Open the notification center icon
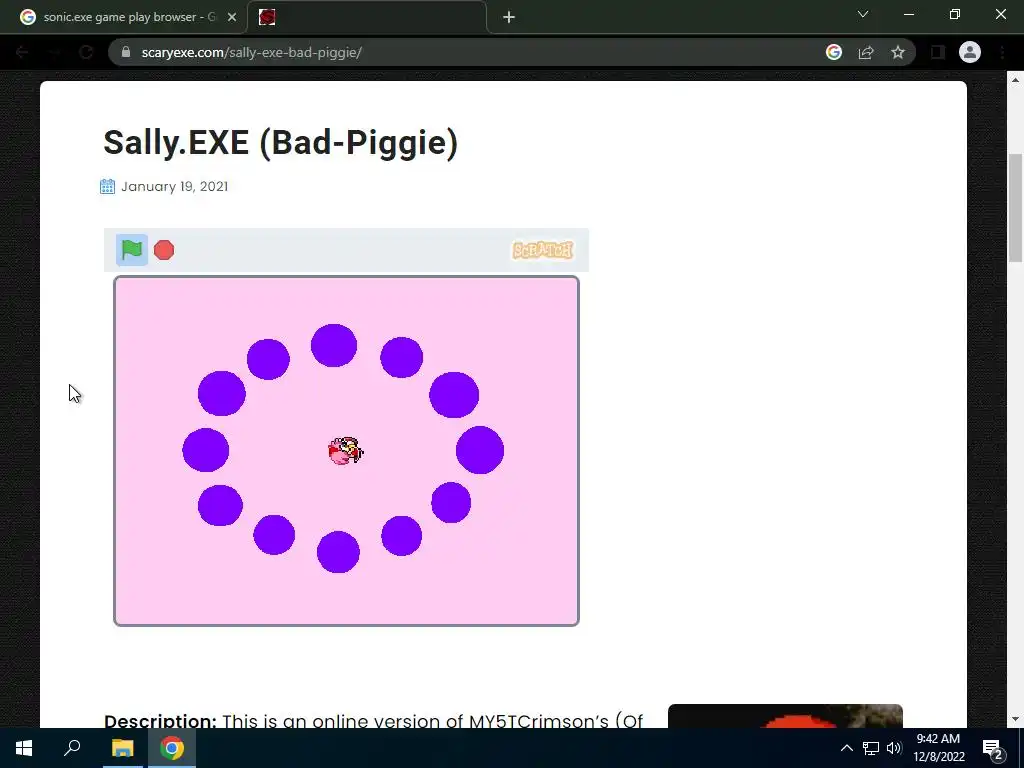The image size is (1024, 768). coord(993,748)
